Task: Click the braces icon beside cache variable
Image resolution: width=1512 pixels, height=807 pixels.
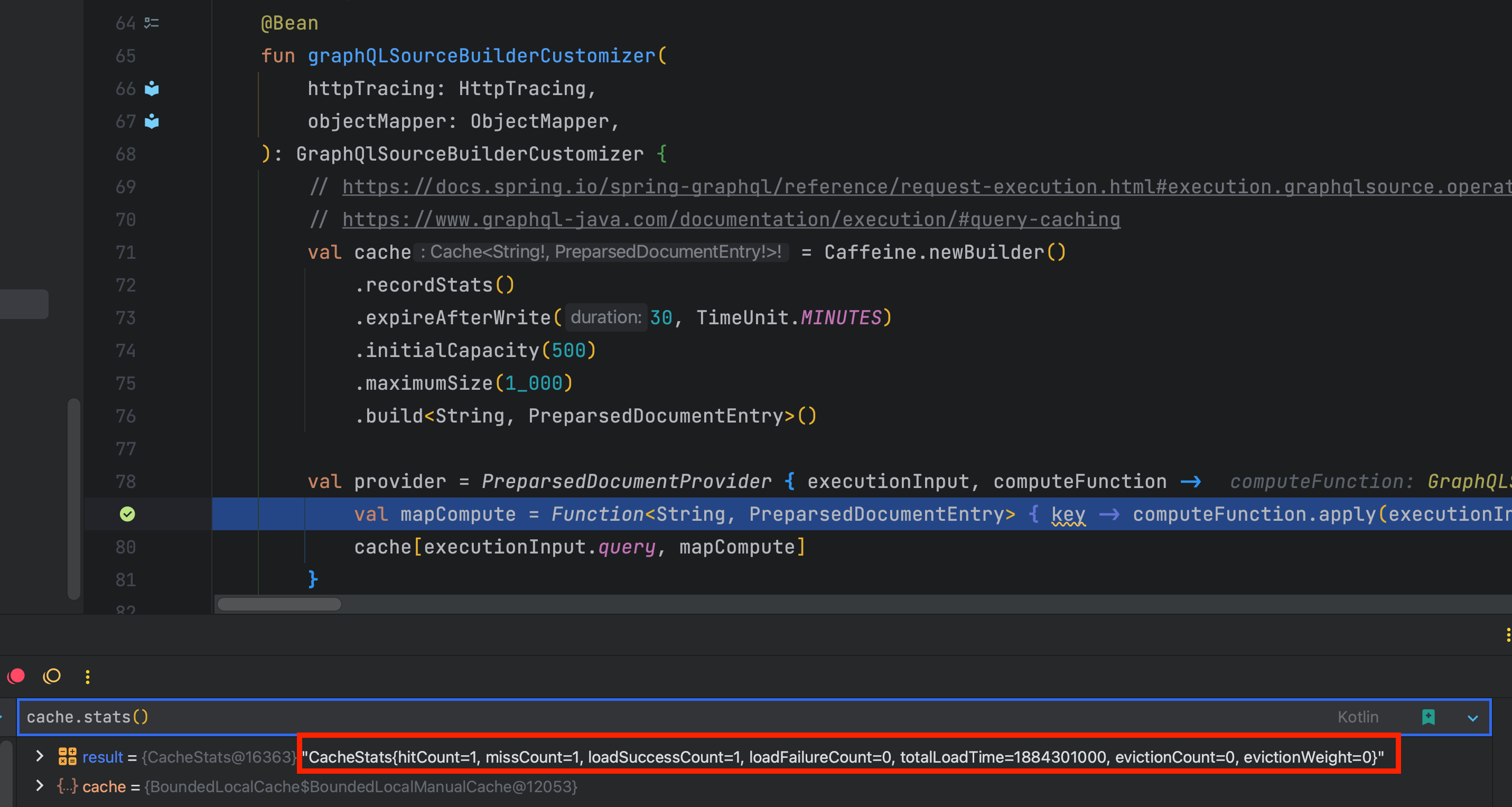Action: 67,786
